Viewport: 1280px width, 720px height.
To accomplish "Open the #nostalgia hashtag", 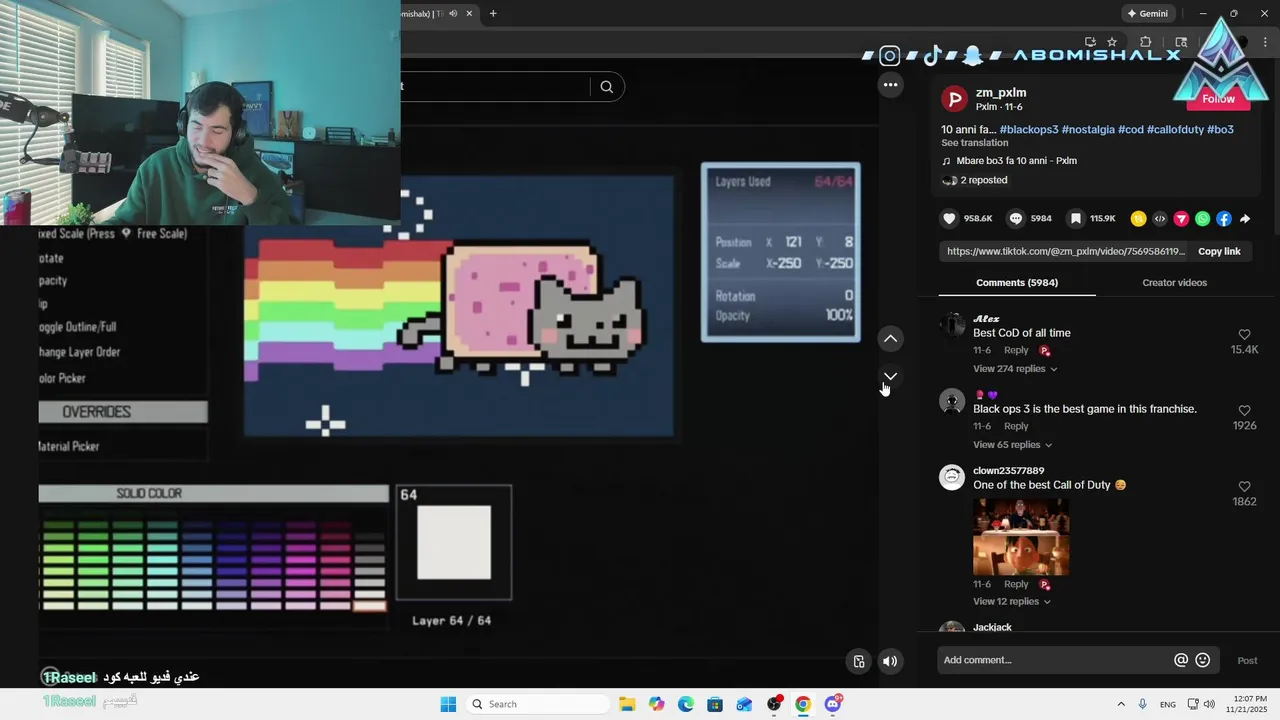I will [1088, 130].
